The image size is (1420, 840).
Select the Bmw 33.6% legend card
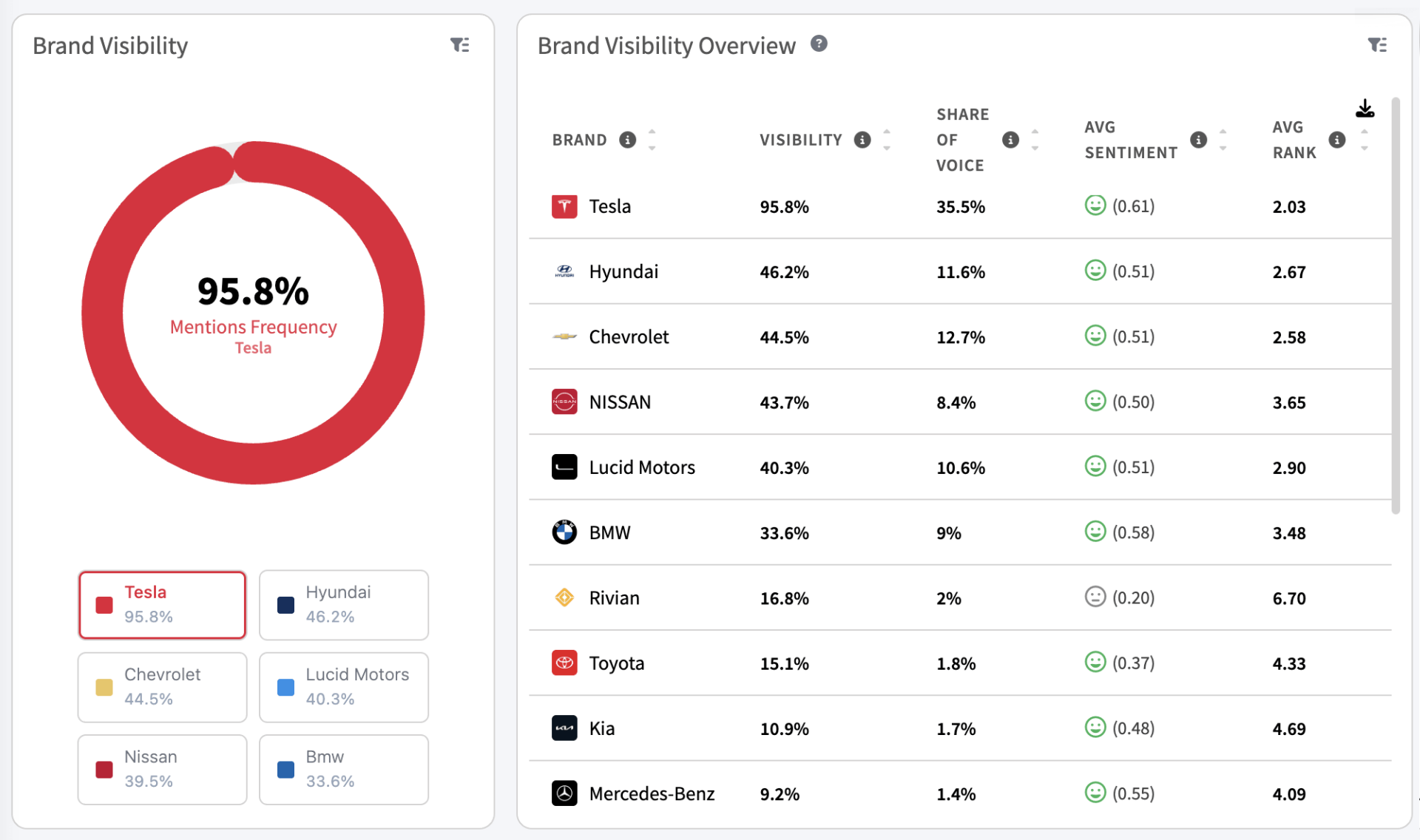(x=344, y=769)
